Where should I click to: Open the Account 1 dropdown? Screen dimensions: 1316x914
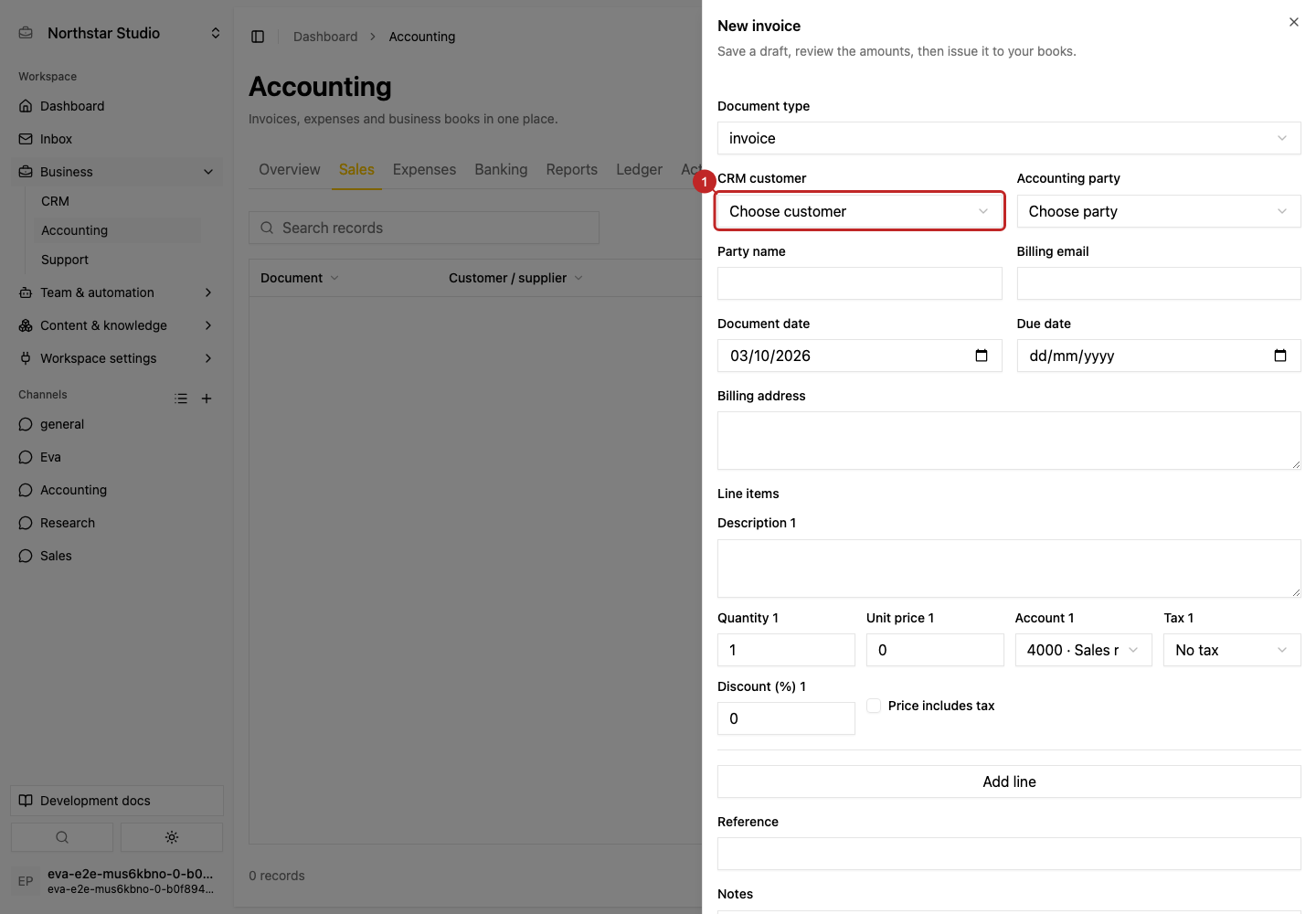pyautogui.click(x=1083, y=650)
